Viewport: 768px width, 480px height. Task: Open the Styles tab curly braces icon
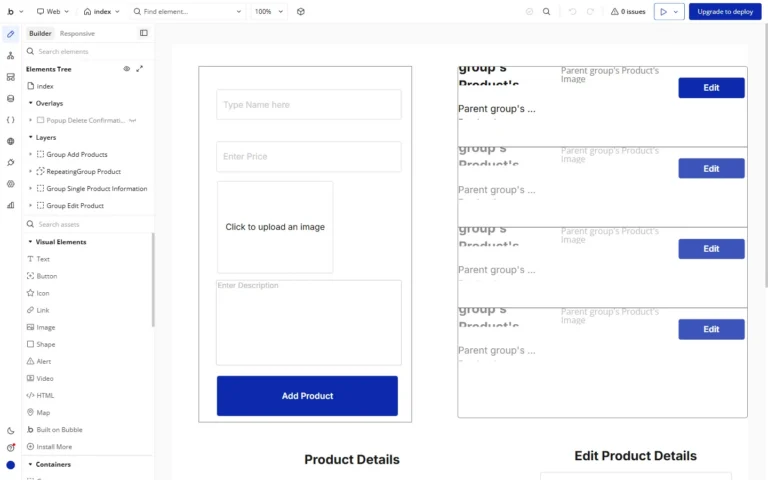[10, 120]
